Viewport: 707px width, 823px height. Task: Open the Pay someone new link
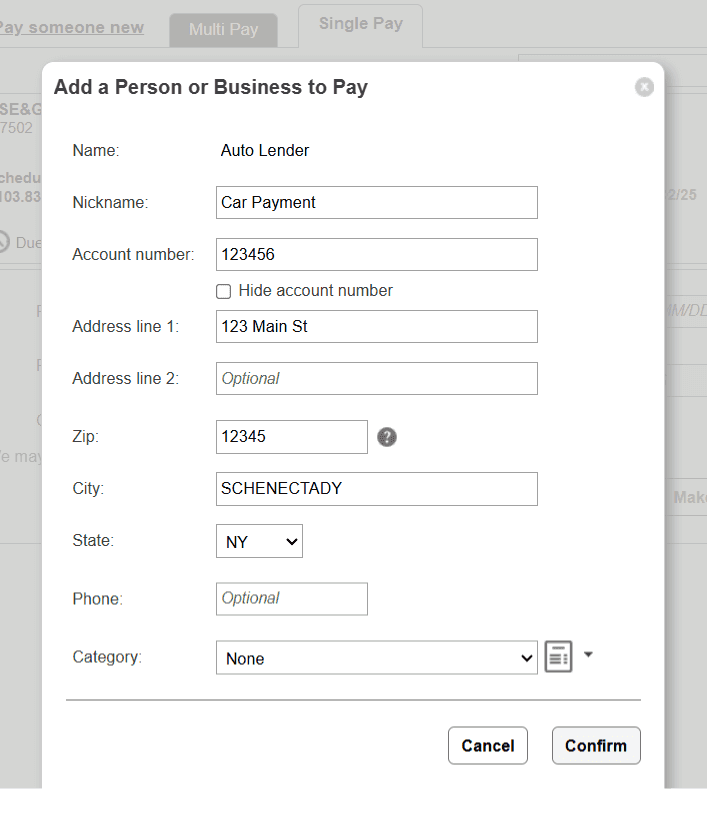[x=71, y=27]
